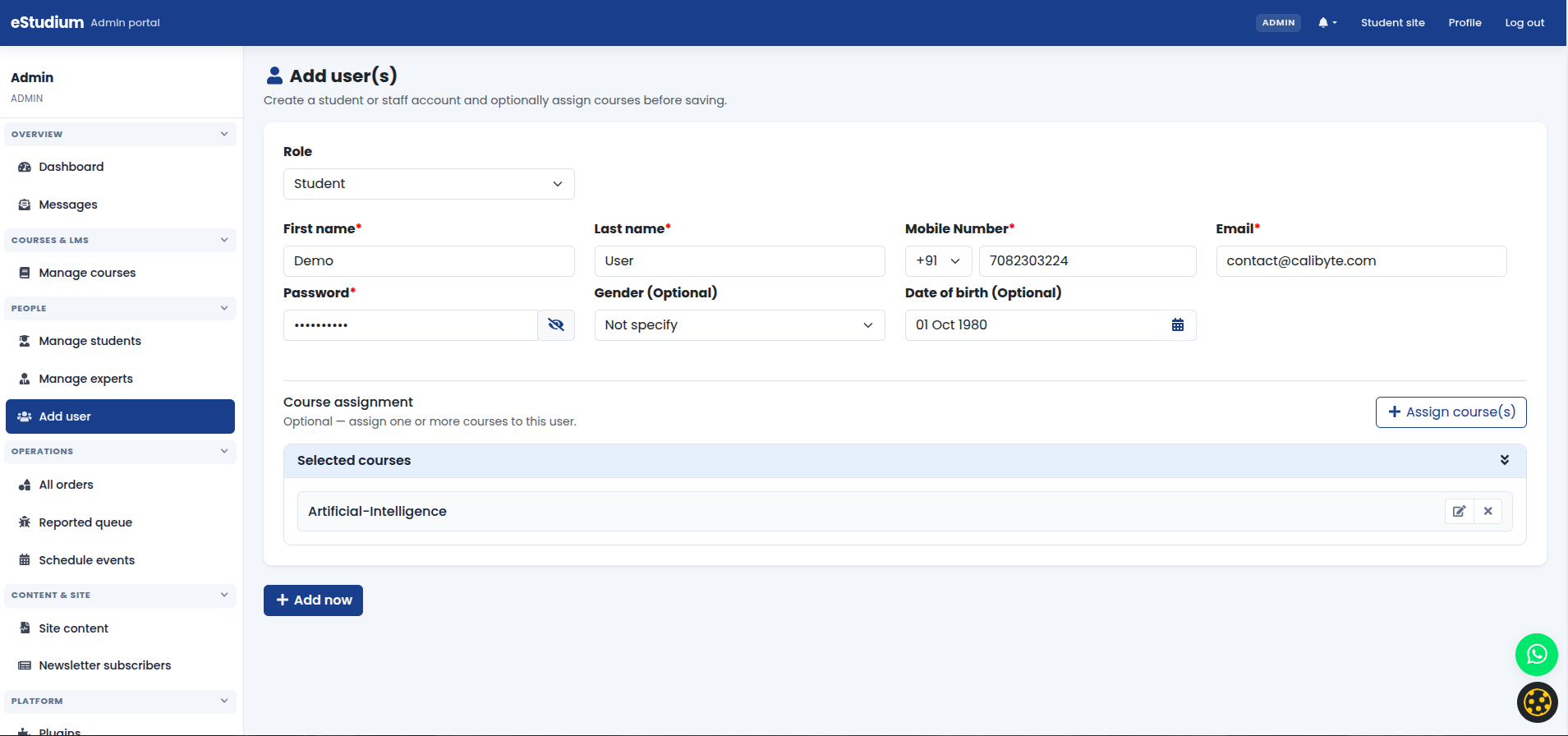This screenshot has width=1568, height=736.
Task: Open the Role dropdown showing Student
Action: click(429, 184)
